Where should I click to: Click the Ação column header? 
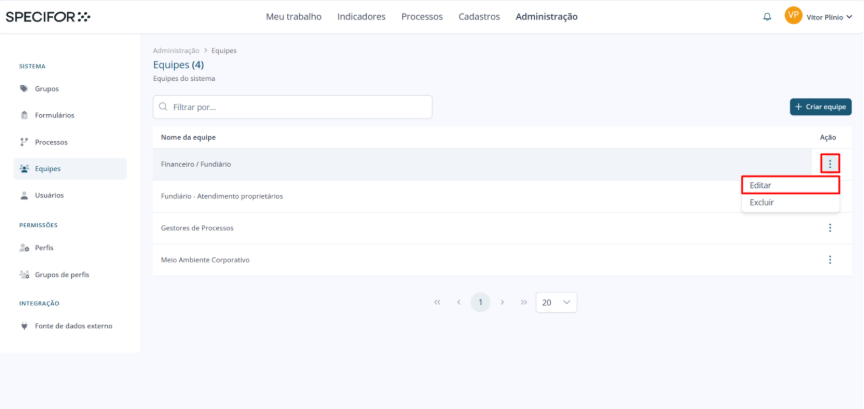pyautogui.click(x=828, y=137)
